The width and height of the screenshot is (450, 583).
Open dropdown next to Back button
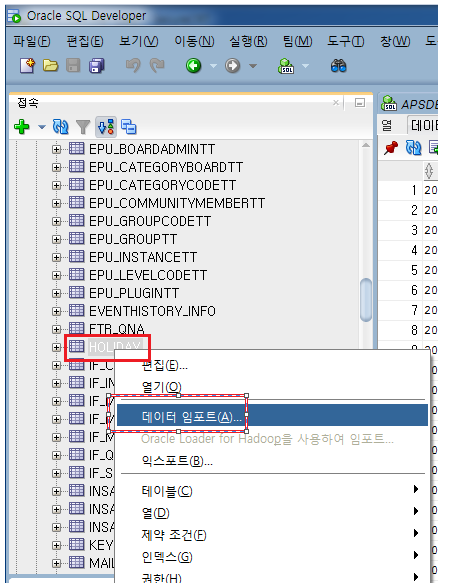[x=213, y=66]
